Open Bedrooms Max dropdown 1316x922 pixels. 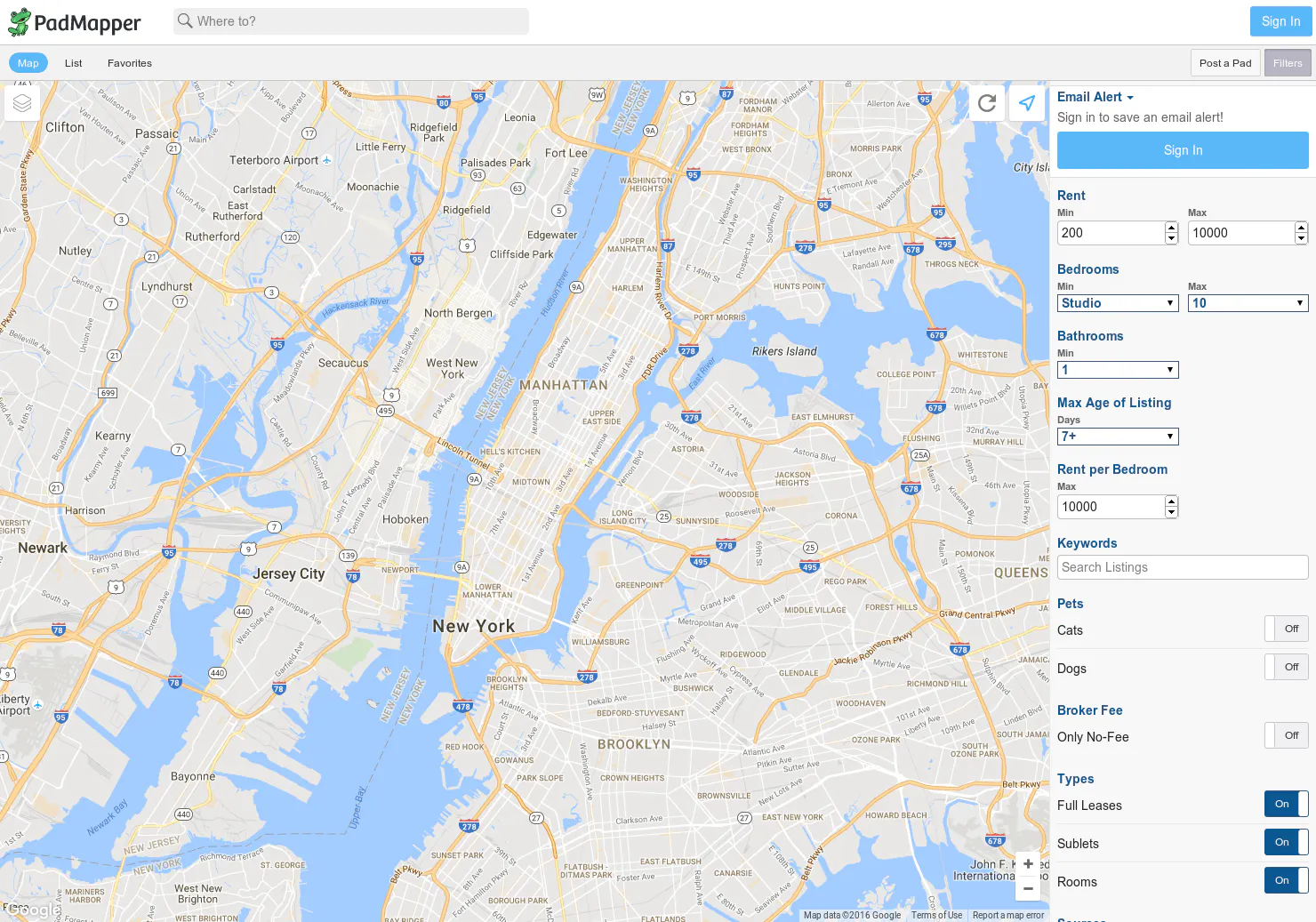[1248, 303]
